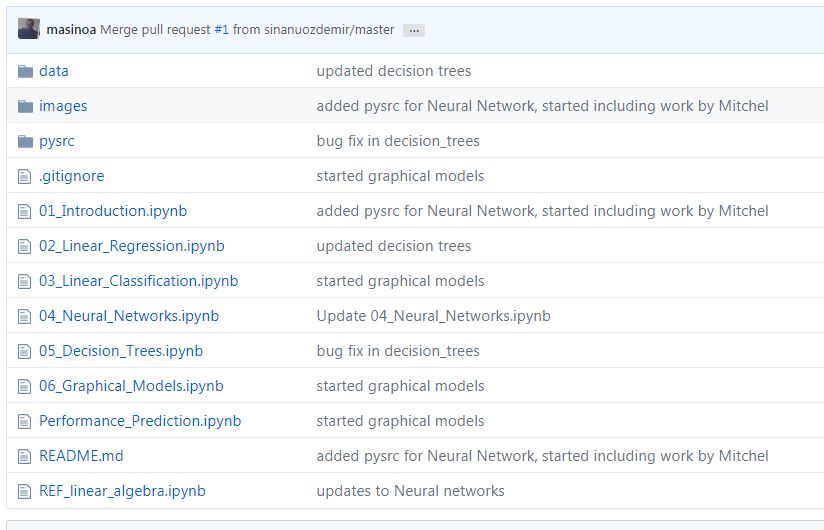The height and width of the screenshot is (530, 824).
Task: Click file icon beside 04_Neural_Networks.ipynb
Action: point(24,316)
